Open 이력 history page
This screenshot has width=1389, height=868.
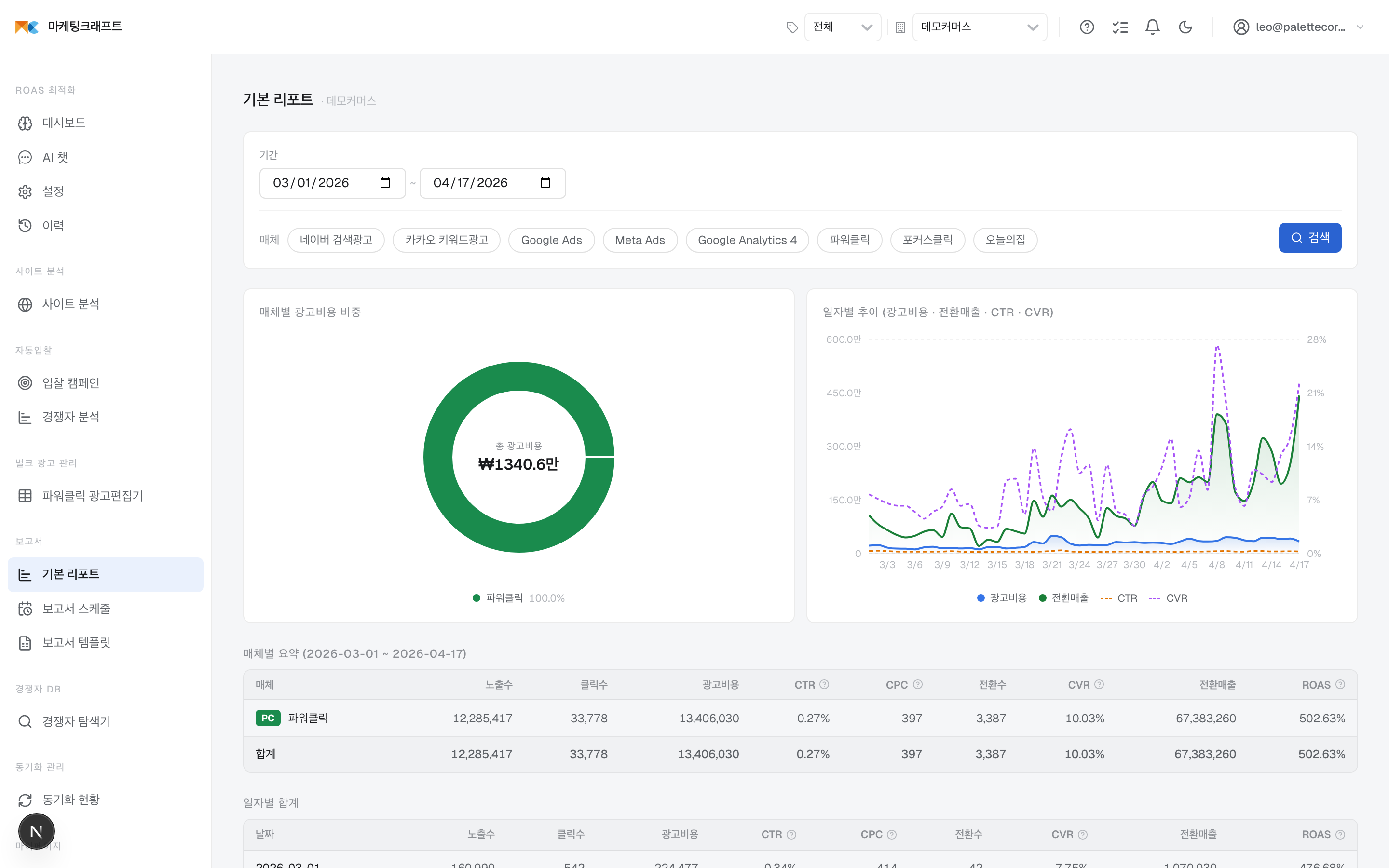[106, 226]
